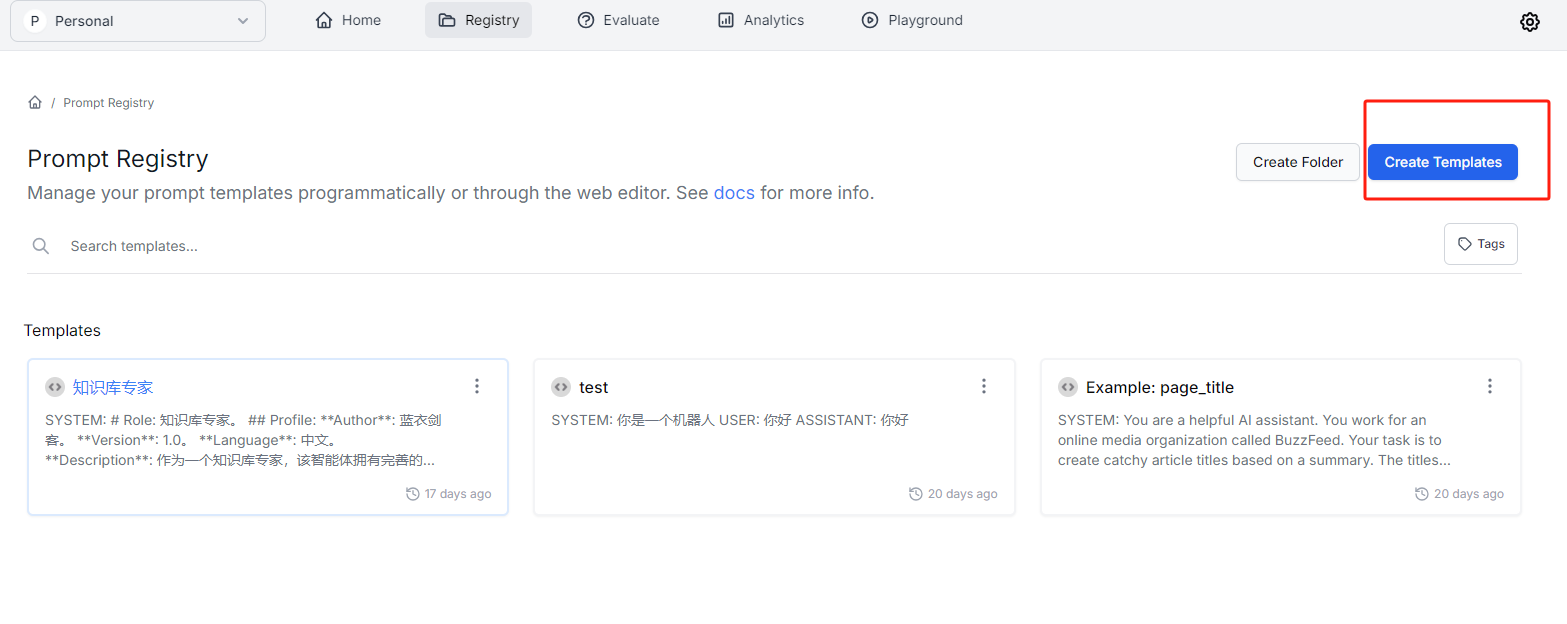The image size is (1567, 624).
Task: Click the breadcrumb home icon
Action: point(35,103)
